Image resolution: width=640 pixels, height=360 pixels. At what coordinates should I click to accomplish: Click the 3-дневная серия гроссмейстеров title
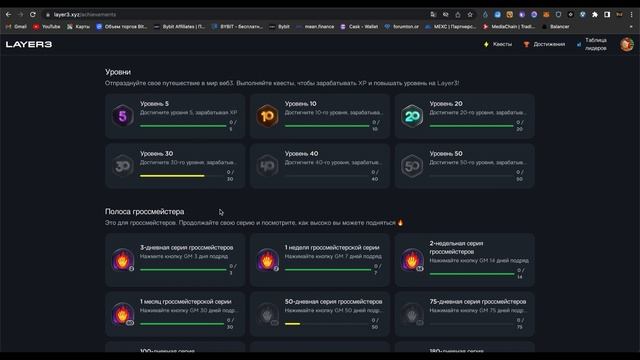point(187,247)
